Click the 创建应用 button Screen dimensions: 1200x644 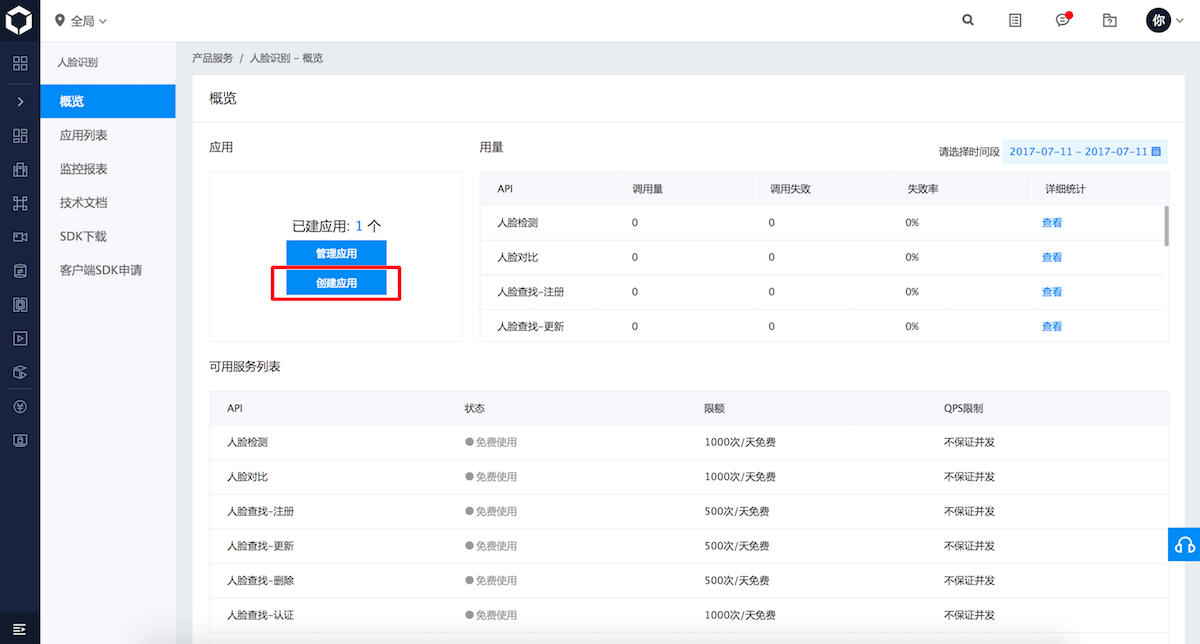pos(336,283)
